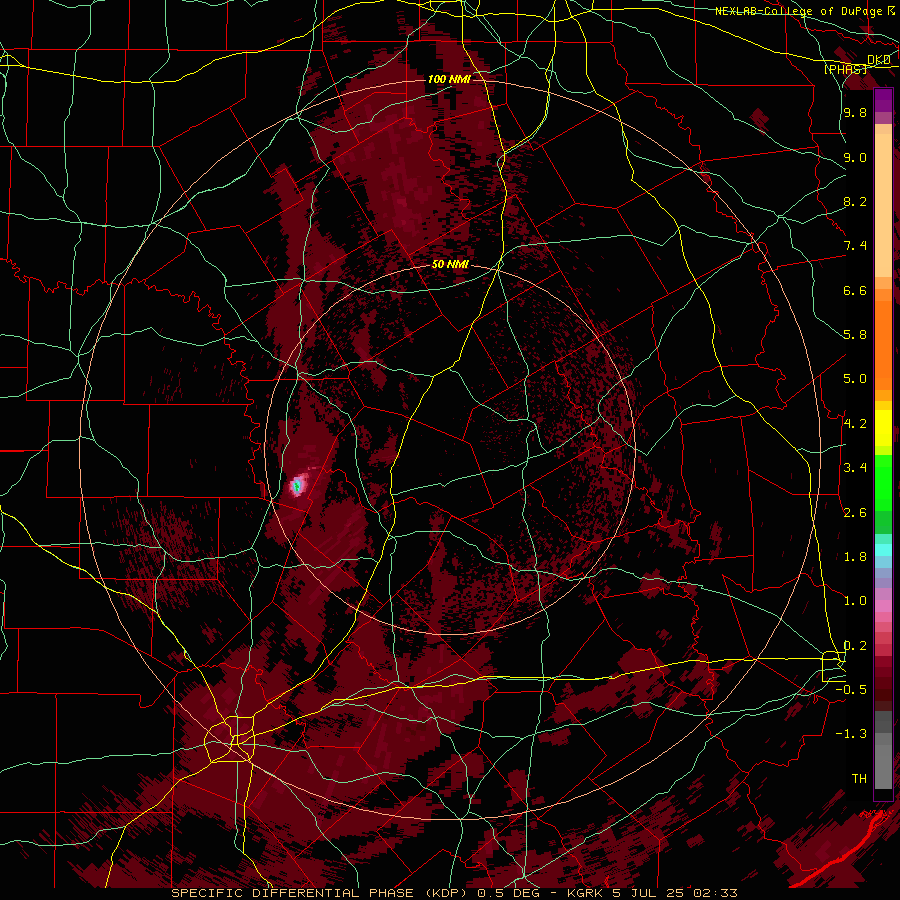Click the "KGRK" radar station identifier
900x900 pixels.
tap(584, 893)
